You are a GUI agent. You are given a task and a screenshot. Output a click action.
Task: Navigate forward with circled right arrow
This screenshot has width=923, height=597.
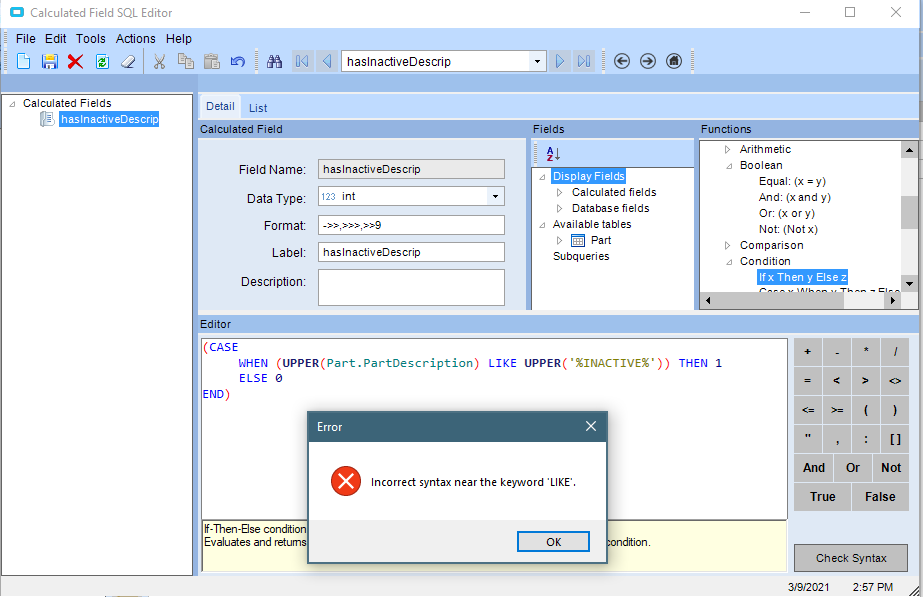tap(648, 61)
